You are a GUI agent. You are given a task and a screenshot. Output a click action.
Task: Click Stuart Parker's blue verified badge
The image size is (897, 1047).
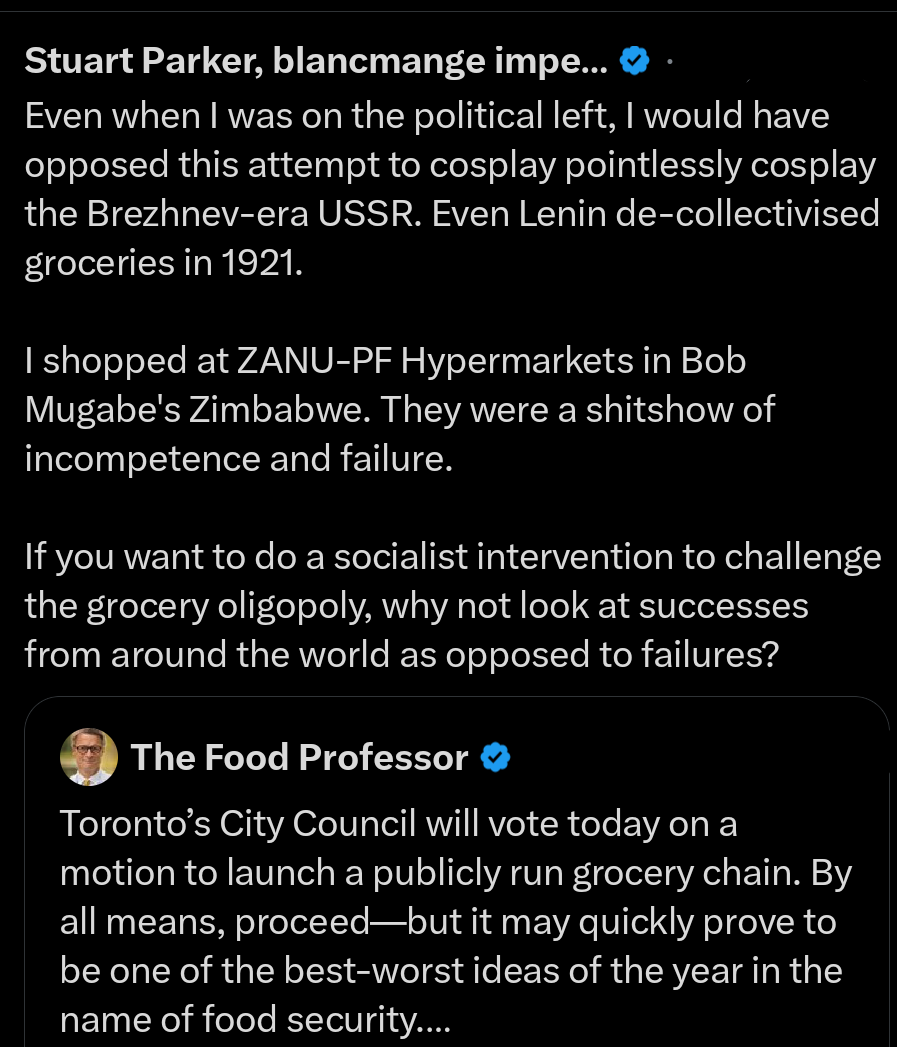point(634,62)
